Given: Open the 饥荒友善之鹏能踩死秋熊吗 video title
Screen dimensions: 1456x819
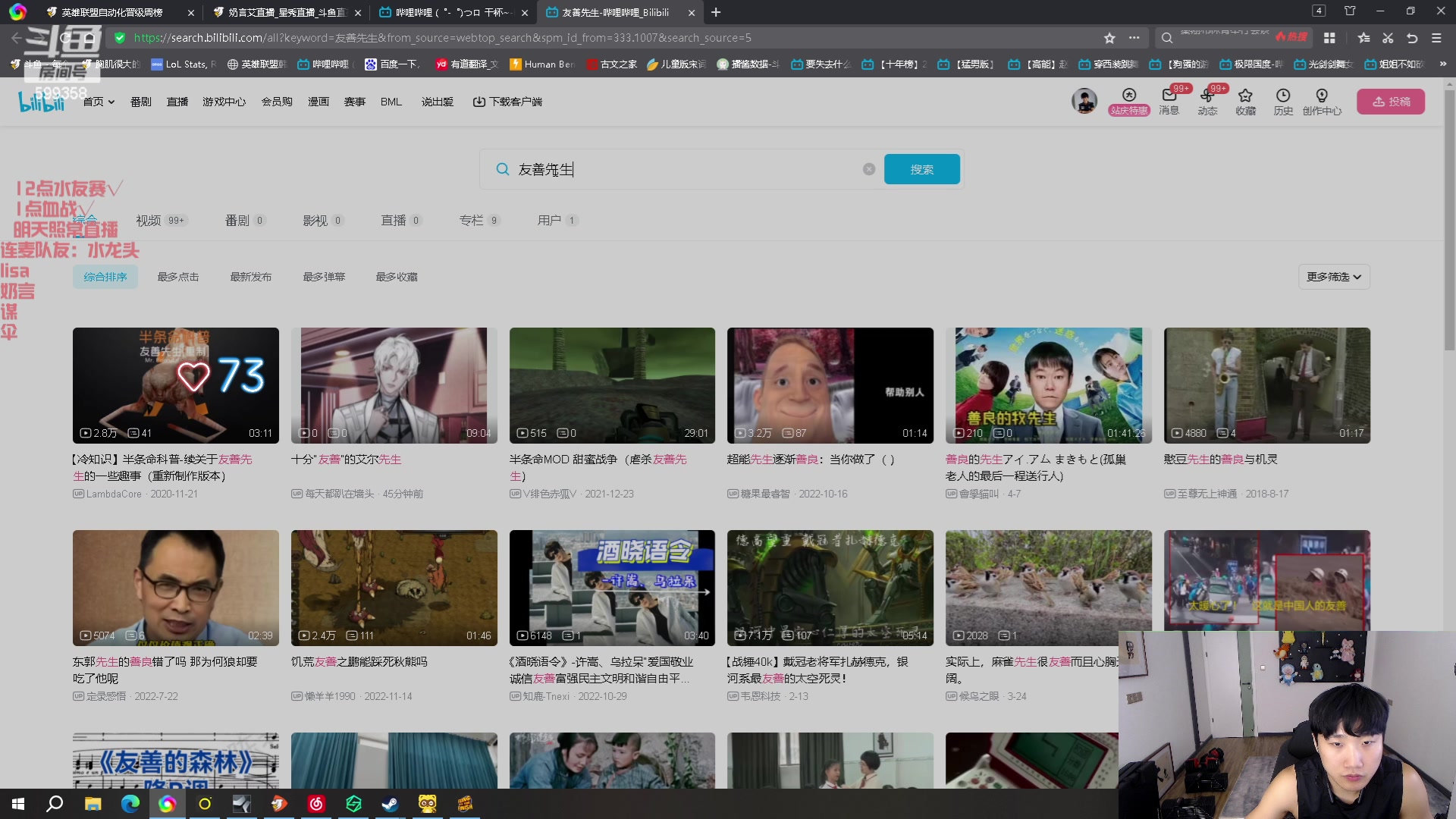Looking at the screenshot, I should tap(359, 661).
